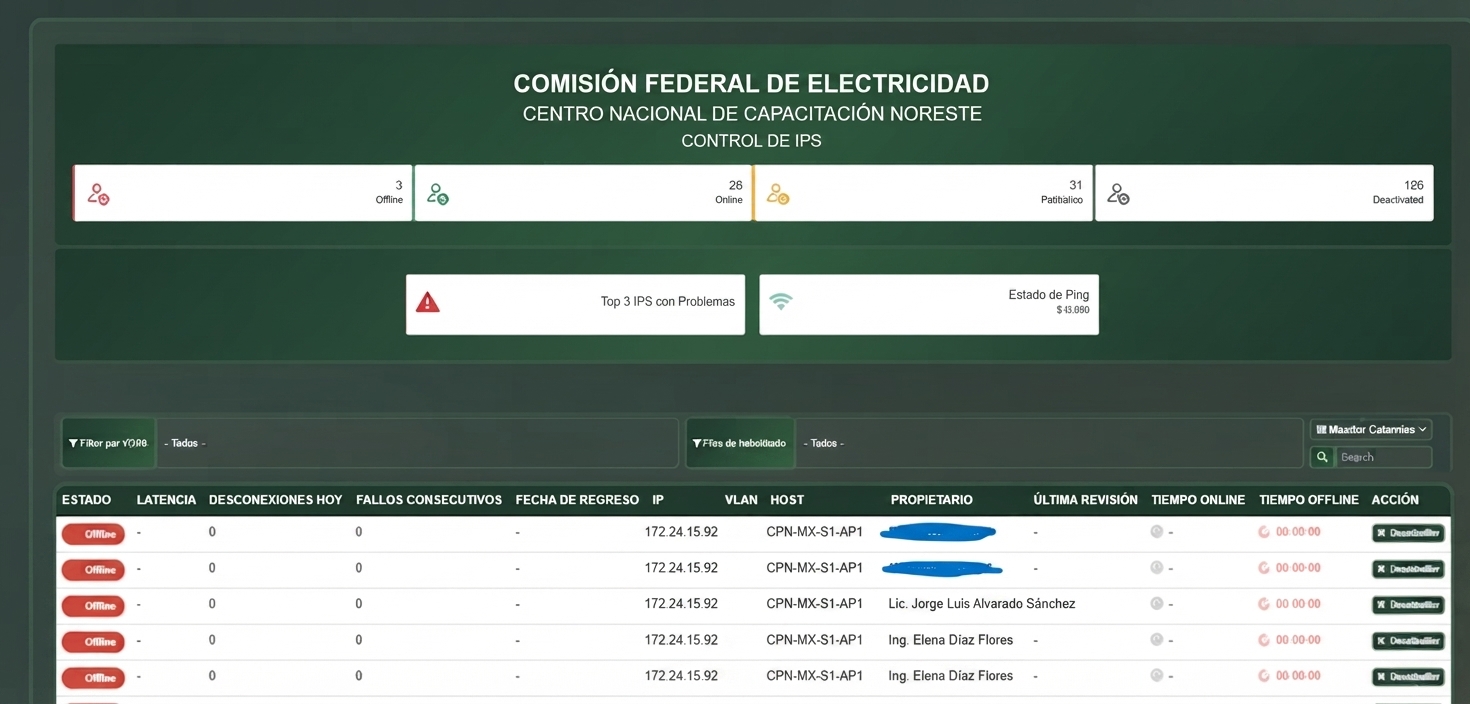Click IP 172.24.15.92 in Jorge Luis Alvarado's row
This screenshot has height=704, width=1470.
(681, 604)
